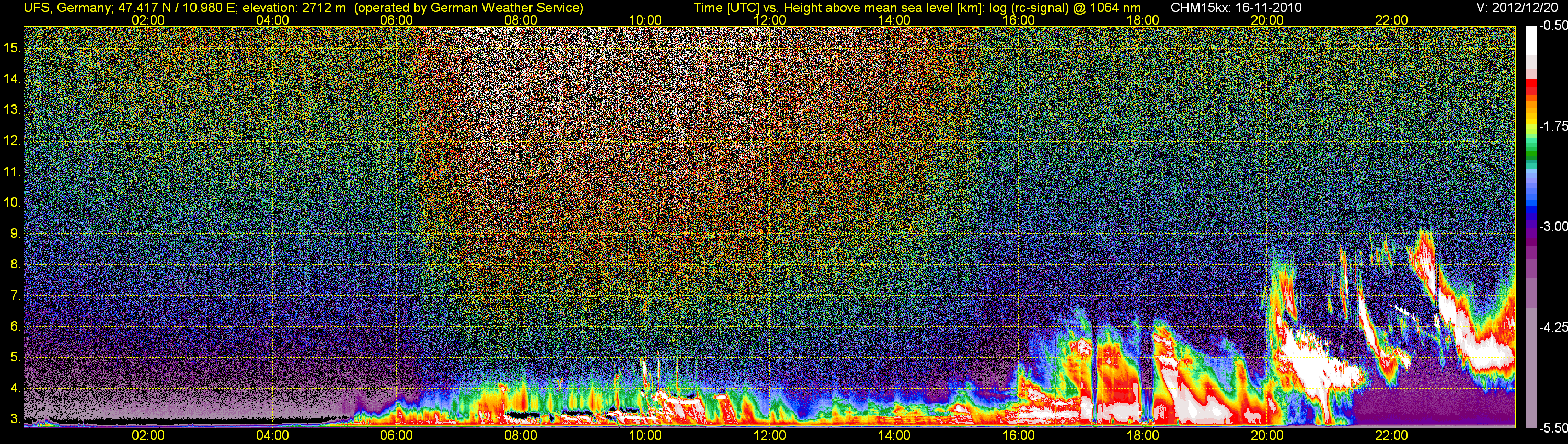Click the 18:00 tick label on the top time axis
Screen dimensions: 1568x444
1143,20
